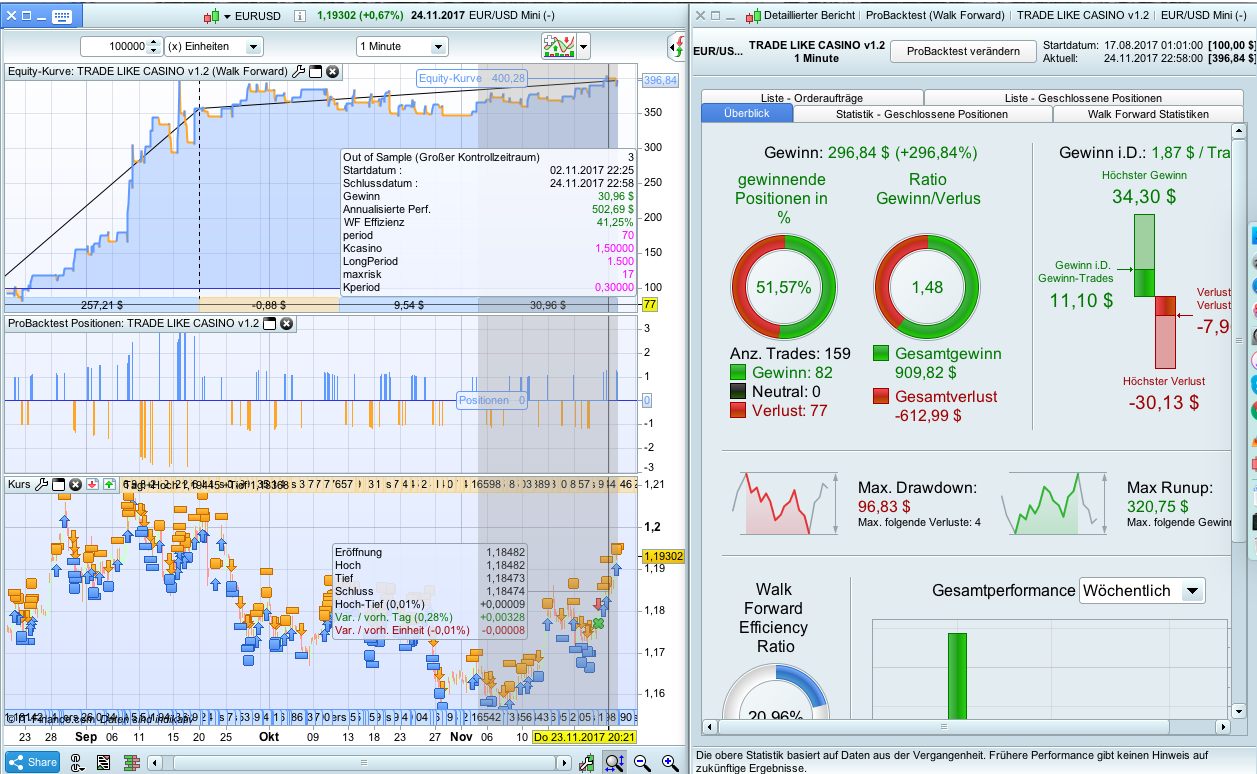Increase the quantity stepper value
The width and height of the screenshot is (1257, 774).
154,42
